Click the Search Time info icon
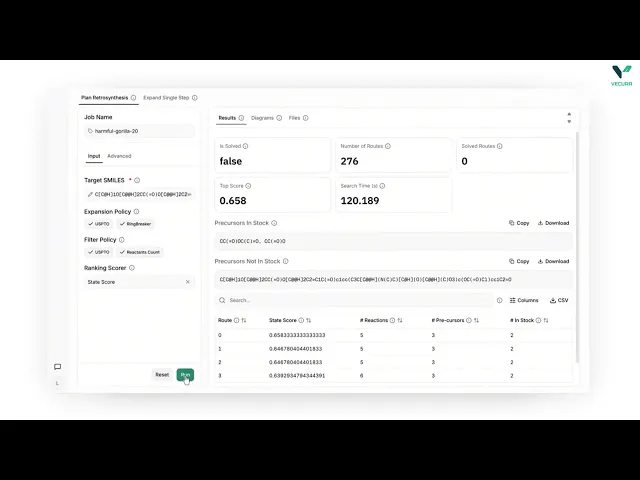Screen dimensions: 640x480 point(382,186)
